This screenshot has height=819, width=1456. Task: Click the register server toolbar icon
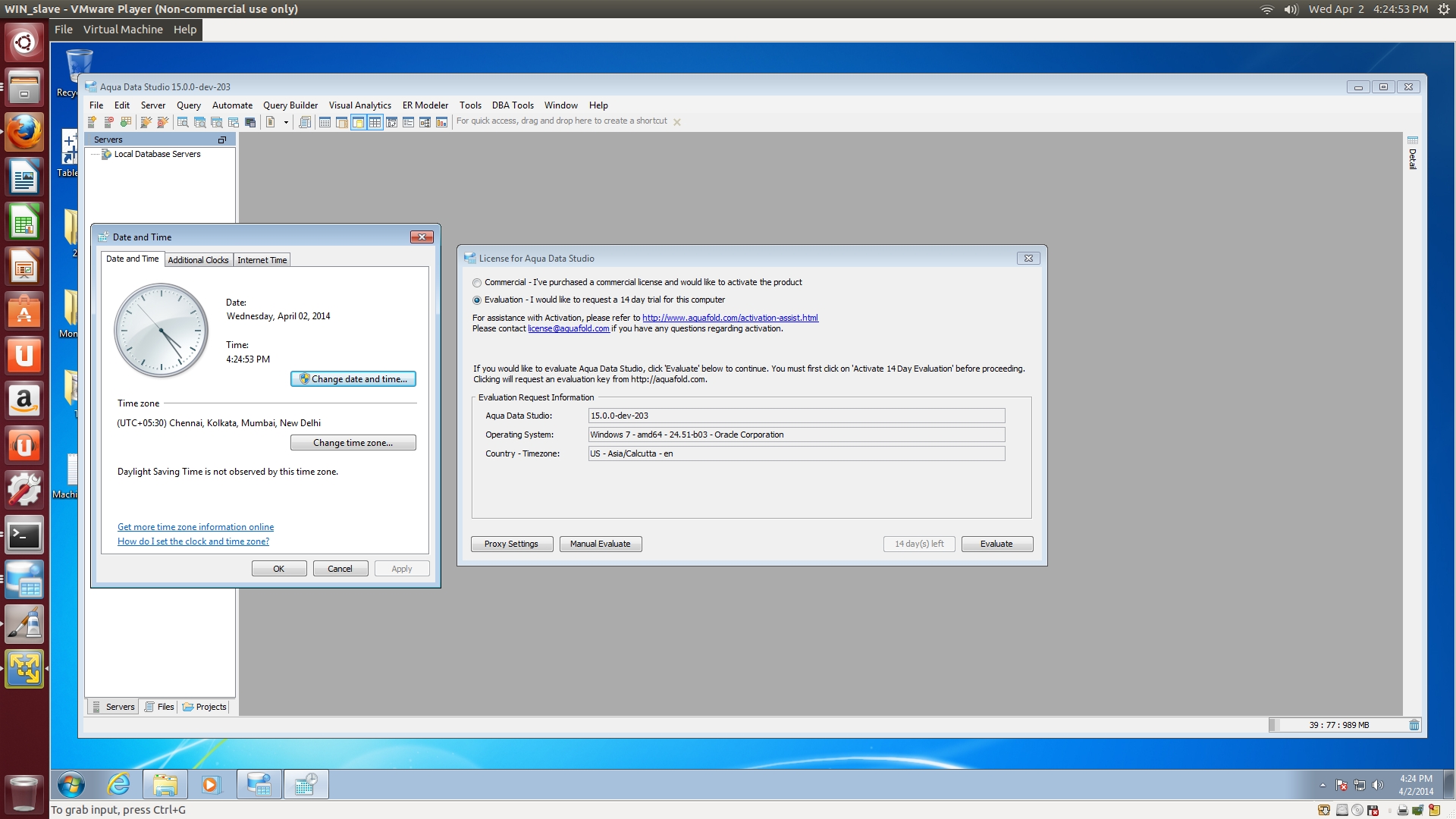(92, 122)
